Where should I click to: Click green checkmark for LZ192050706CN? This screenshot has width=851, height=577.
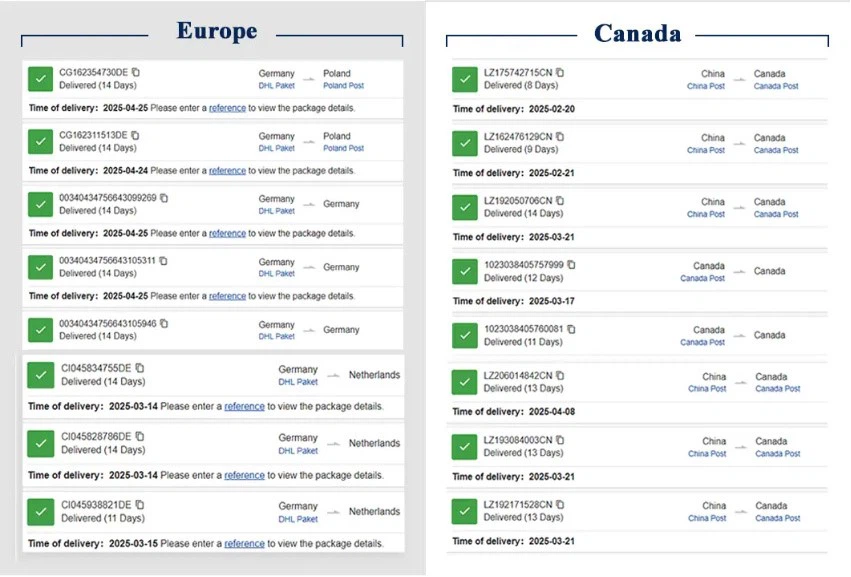[x=464, y=207]
